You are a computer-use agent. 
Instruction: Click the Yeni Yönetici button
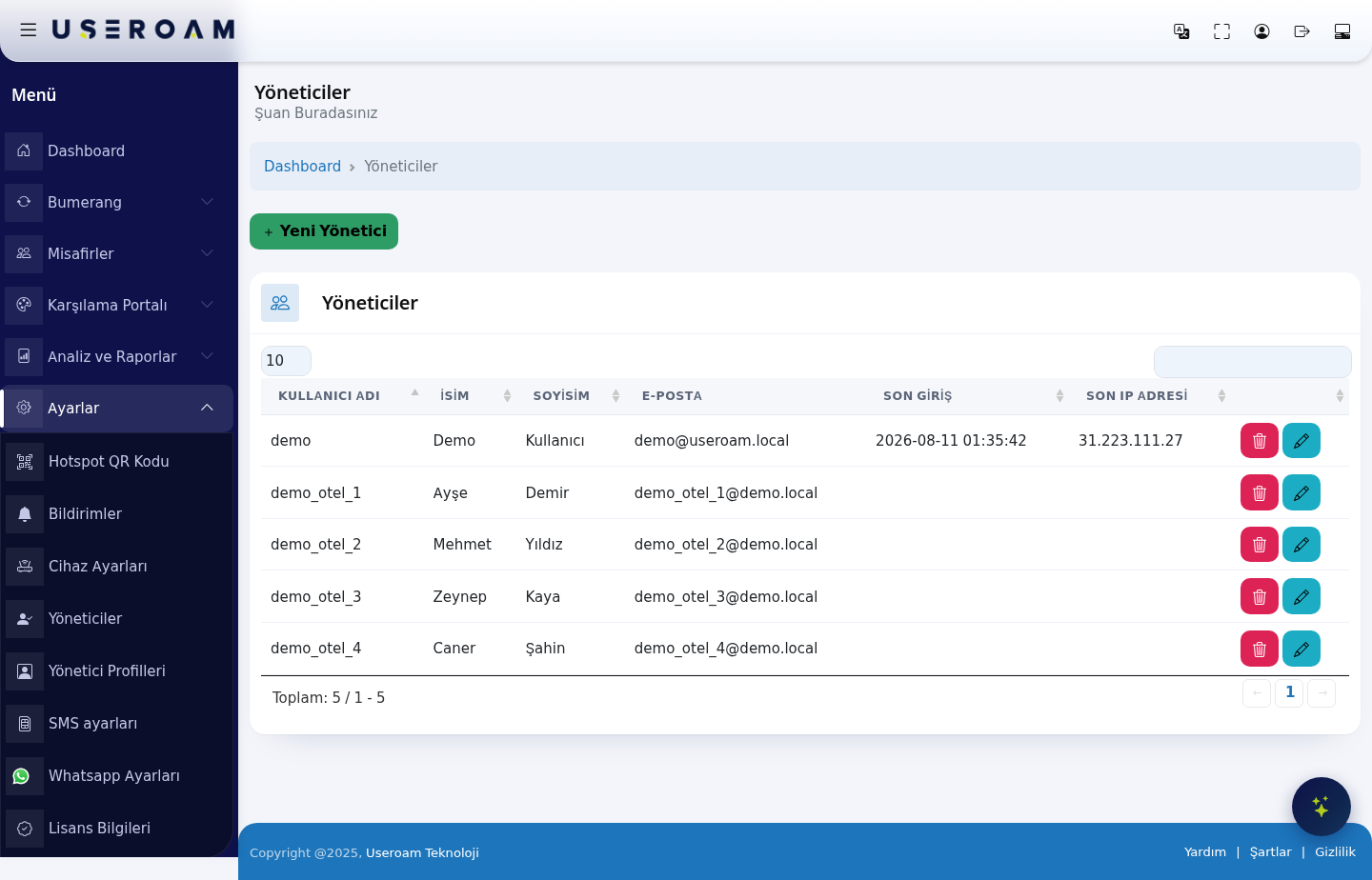[x=324, y=231]
